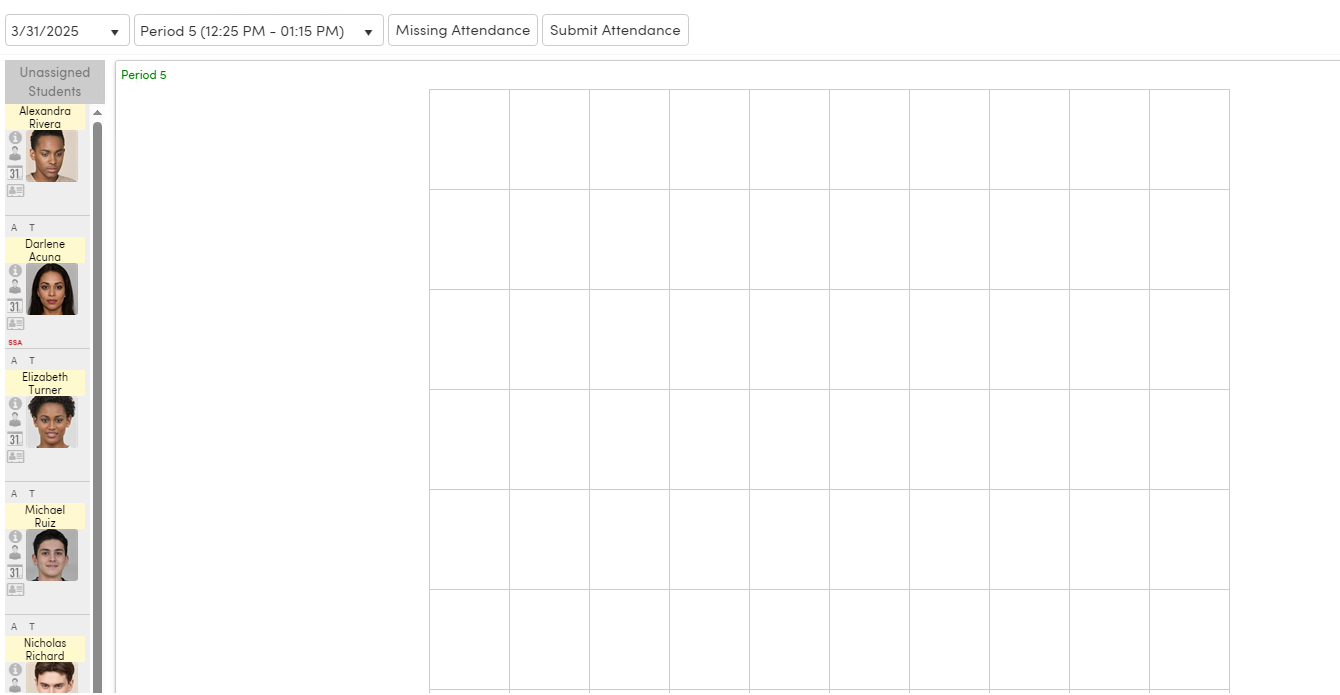
Task: Open profile icon for Michael Ruiz
Action: coord(15,554)
